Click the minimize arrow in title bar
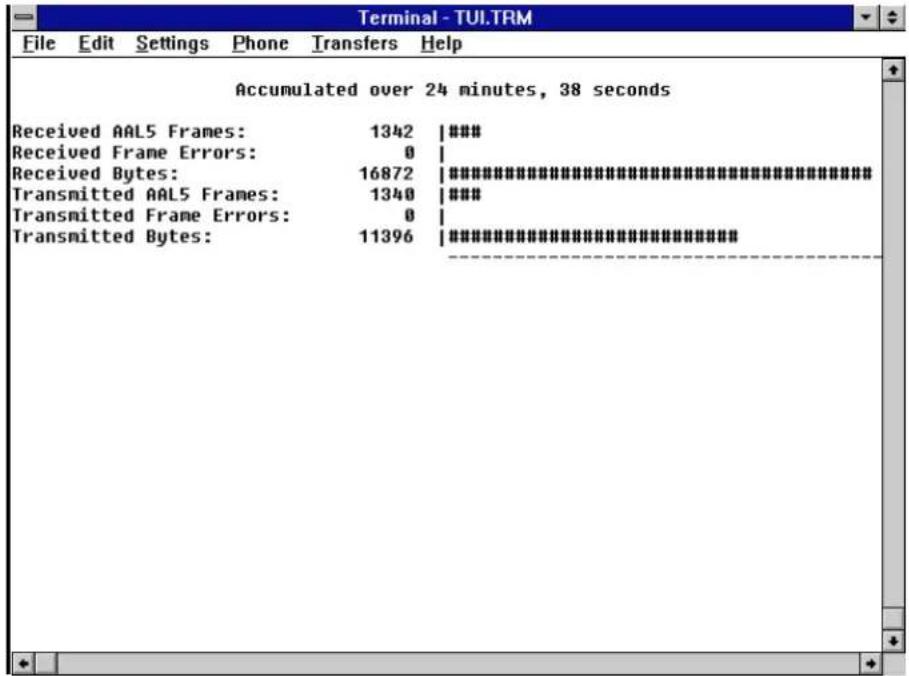This screenshot has width=909, height=676. 866,17
